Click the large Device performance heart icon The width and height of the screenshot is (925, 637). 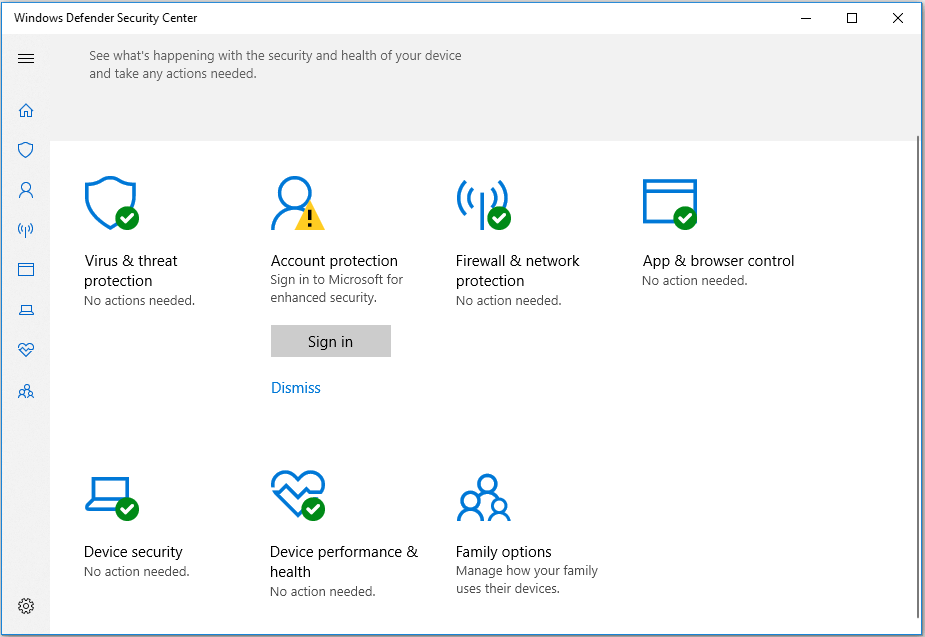click(298, 495)
